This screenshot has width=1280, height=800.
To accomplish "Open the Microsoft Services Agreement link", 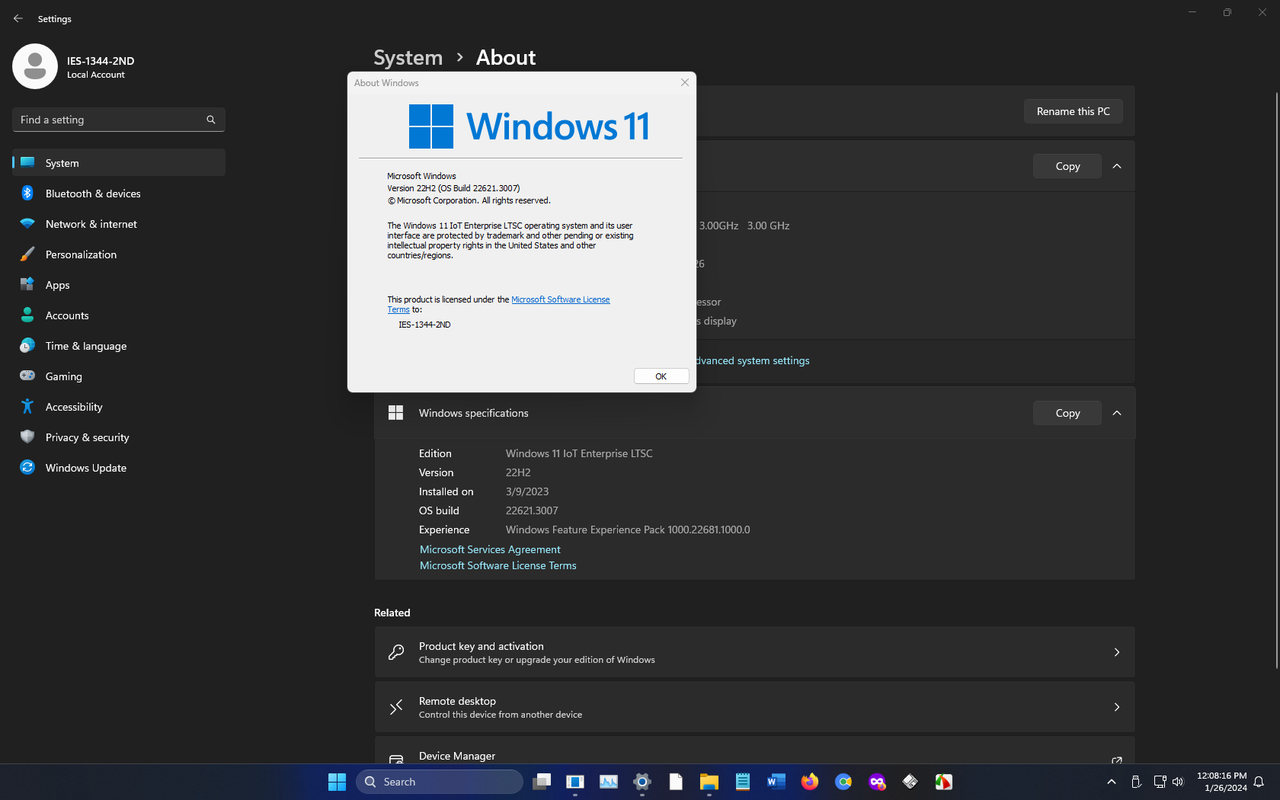I will pos(490,550).
